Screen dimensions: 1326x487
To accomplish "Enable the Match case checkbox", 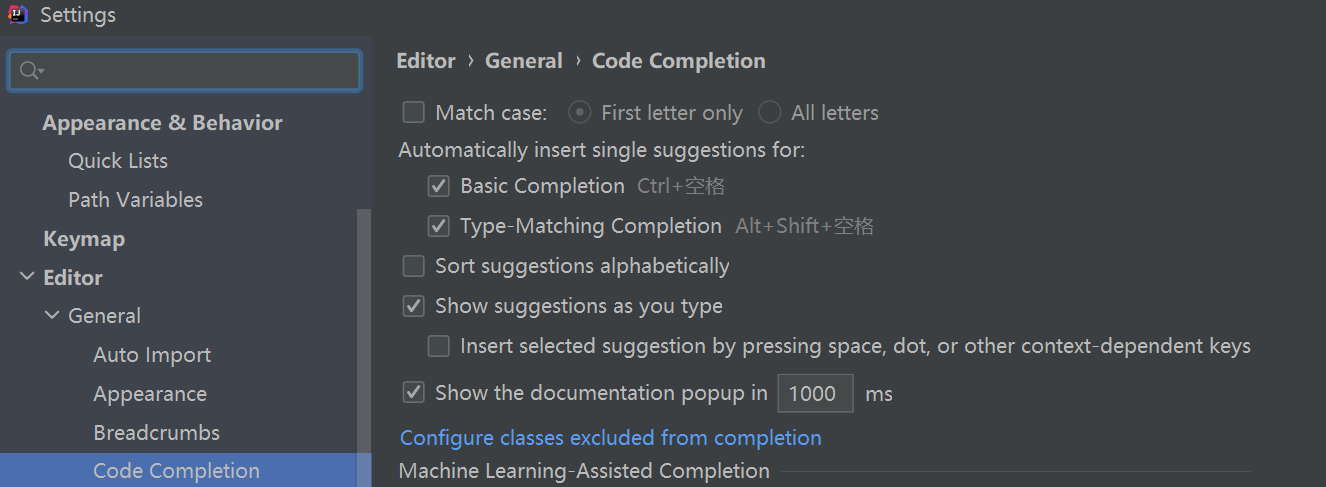I will coord(414,112).
